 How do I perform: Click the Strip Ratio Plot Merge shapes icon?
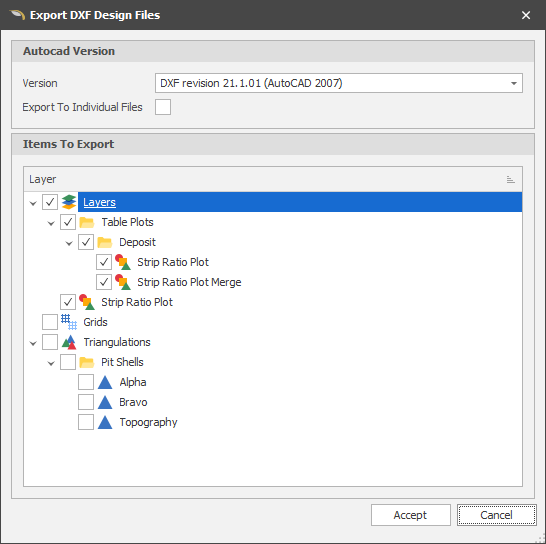pos(123,282)
